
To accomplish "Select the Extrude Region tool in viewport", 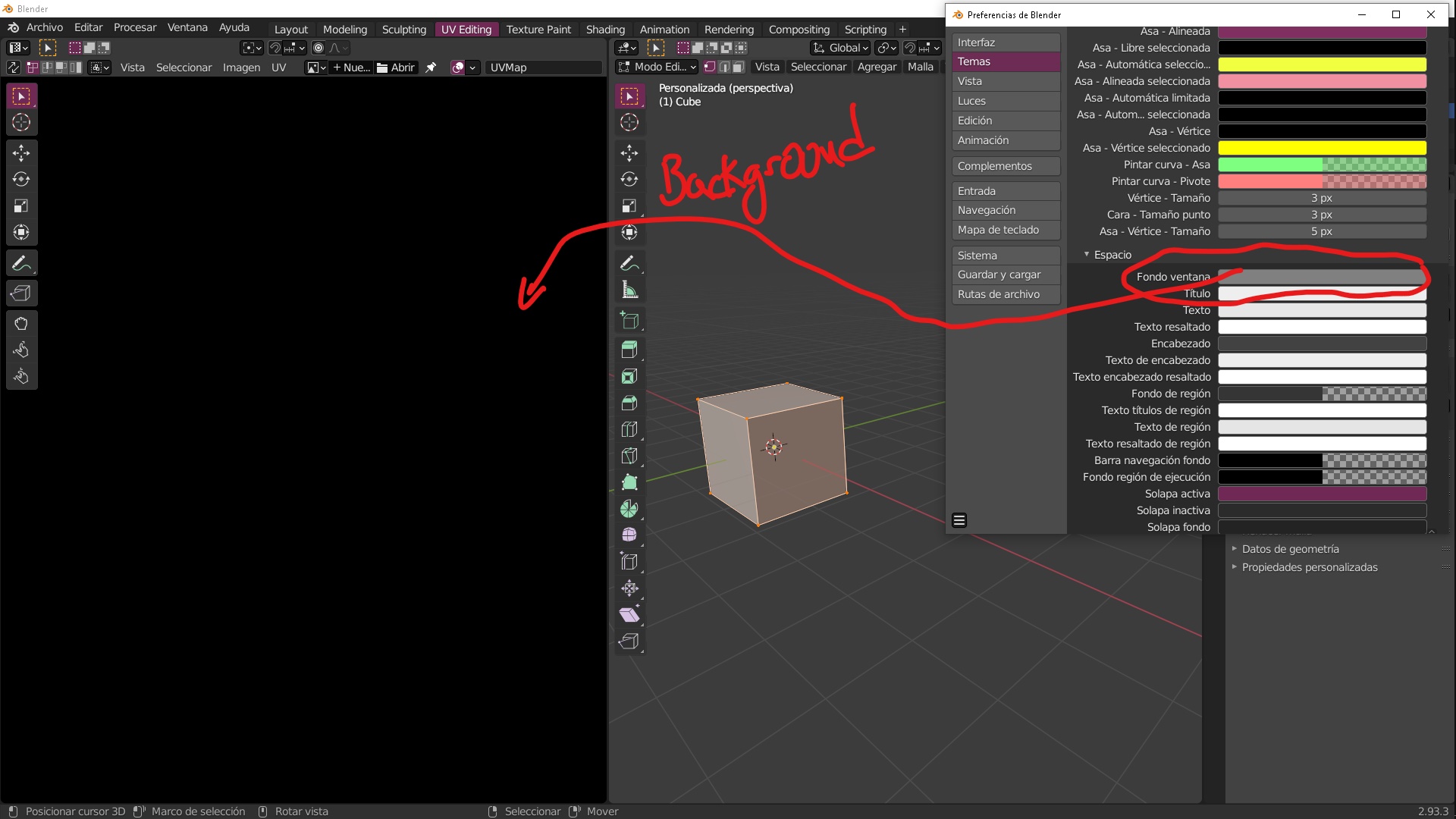I will coord(629,350).
